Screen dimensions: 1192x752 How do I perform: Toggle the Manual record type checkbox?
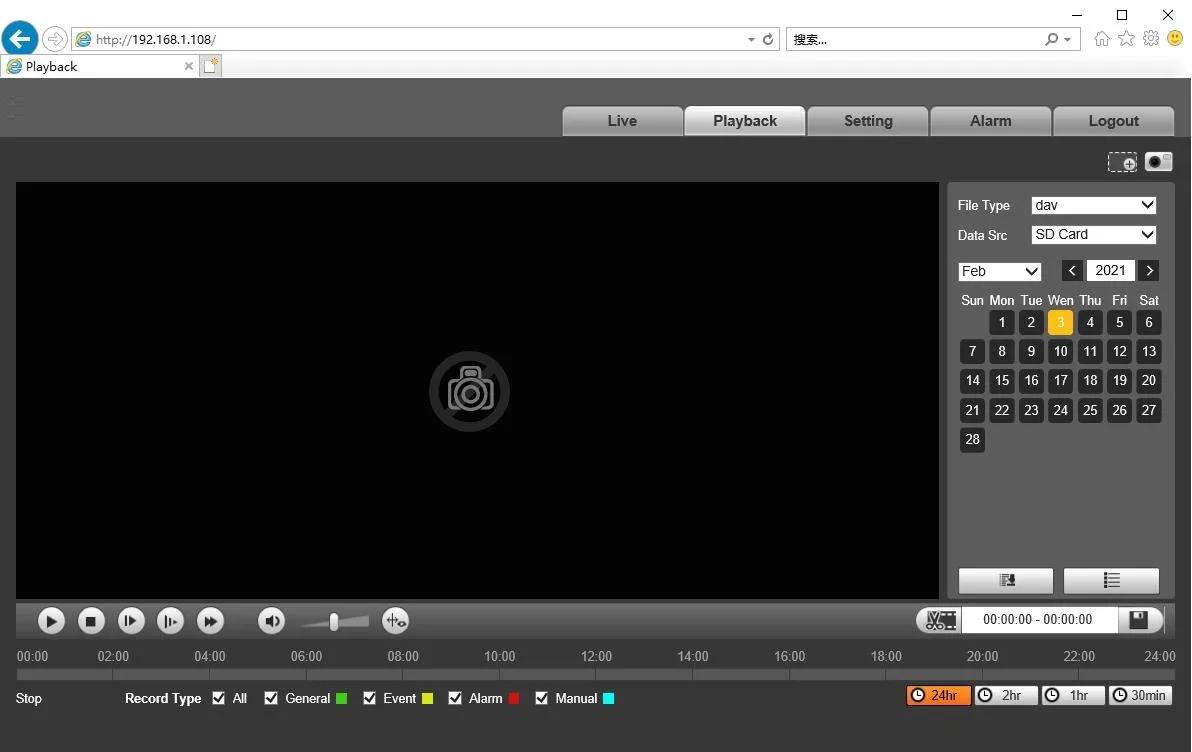(541, 698)
